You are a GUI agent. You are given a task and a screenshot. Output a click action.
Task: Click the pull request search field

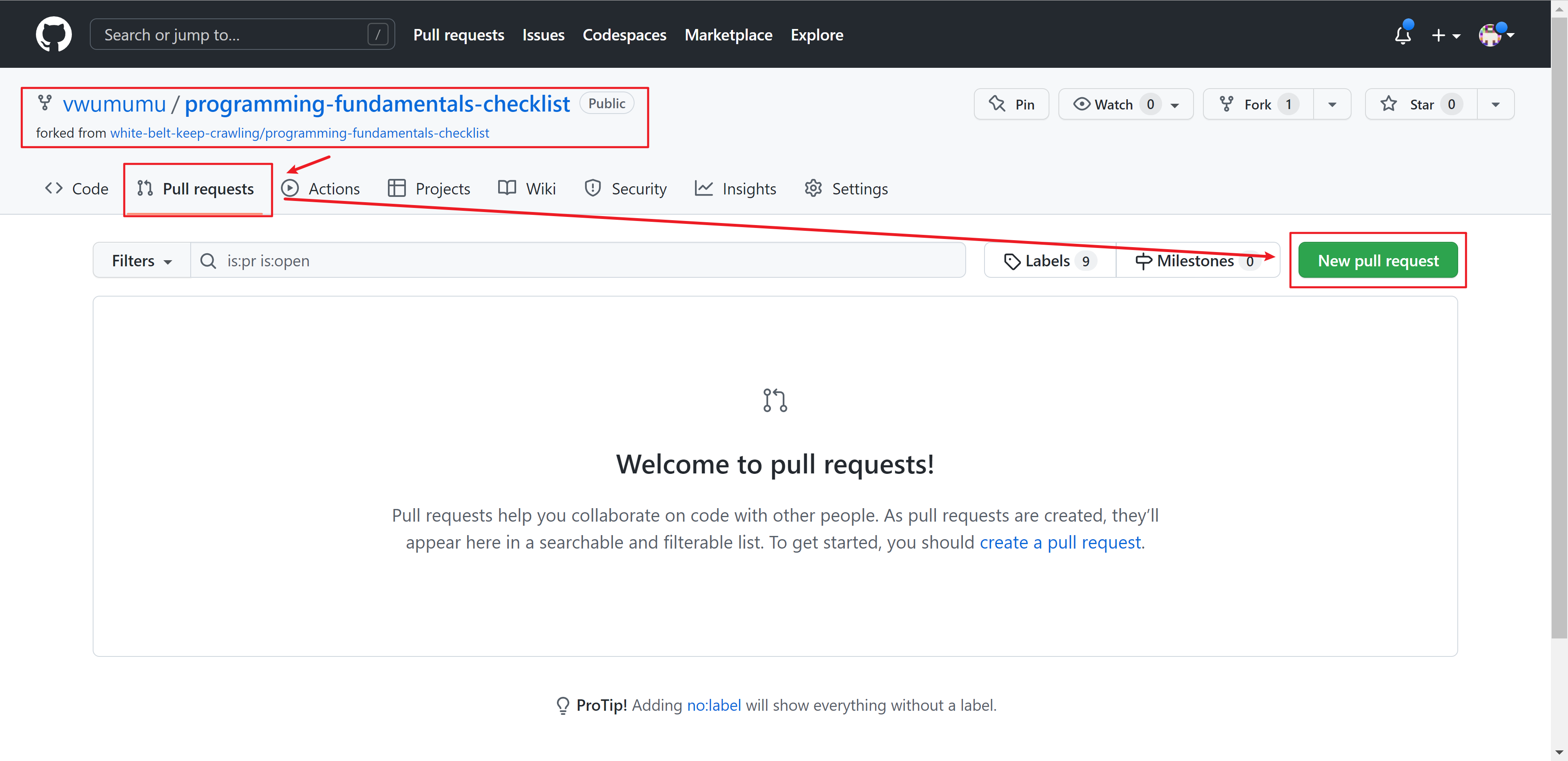click(x=578, y=261)
